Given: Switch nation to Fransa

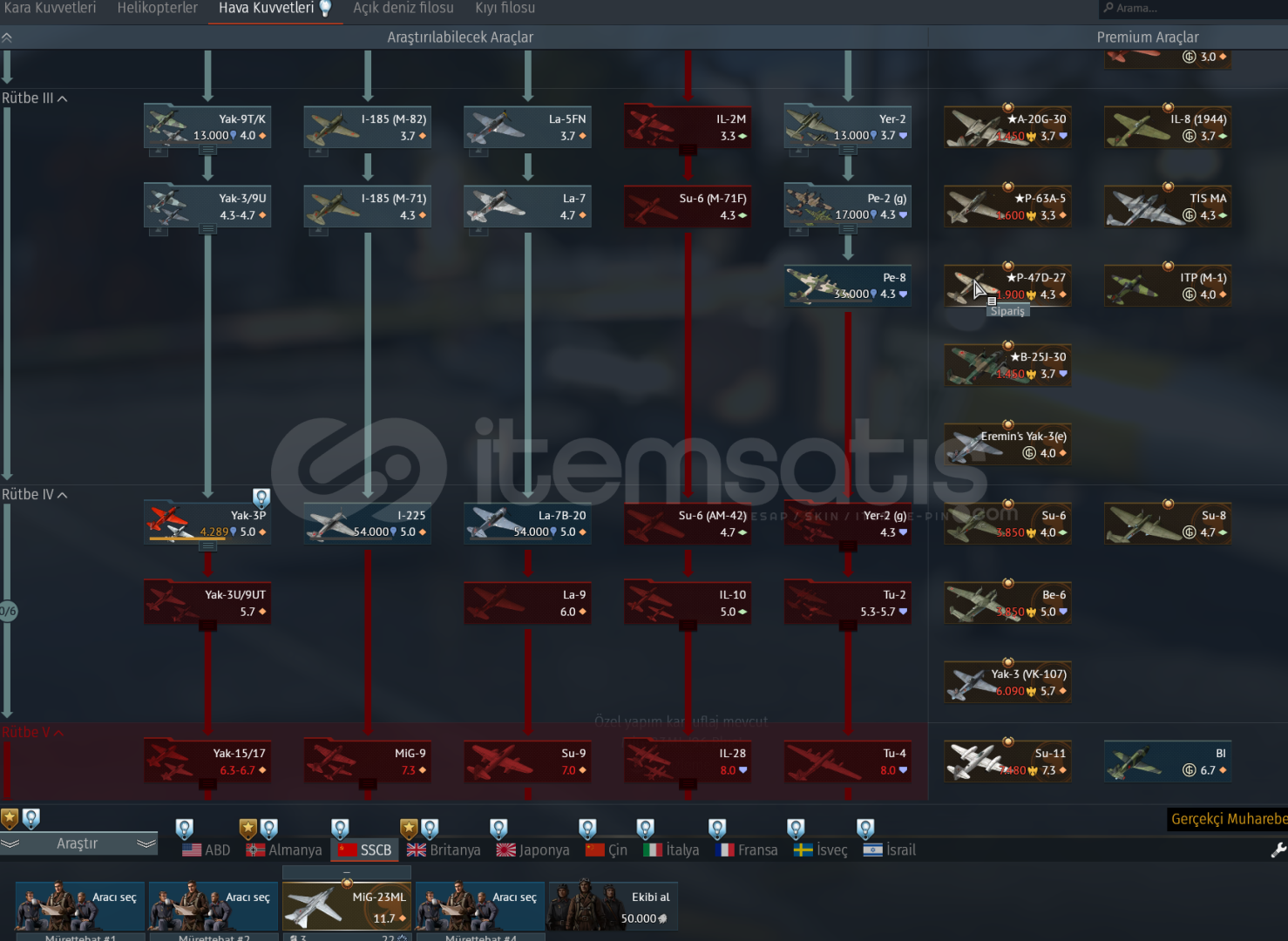Looking at the screenshot, I should point(746,850).
